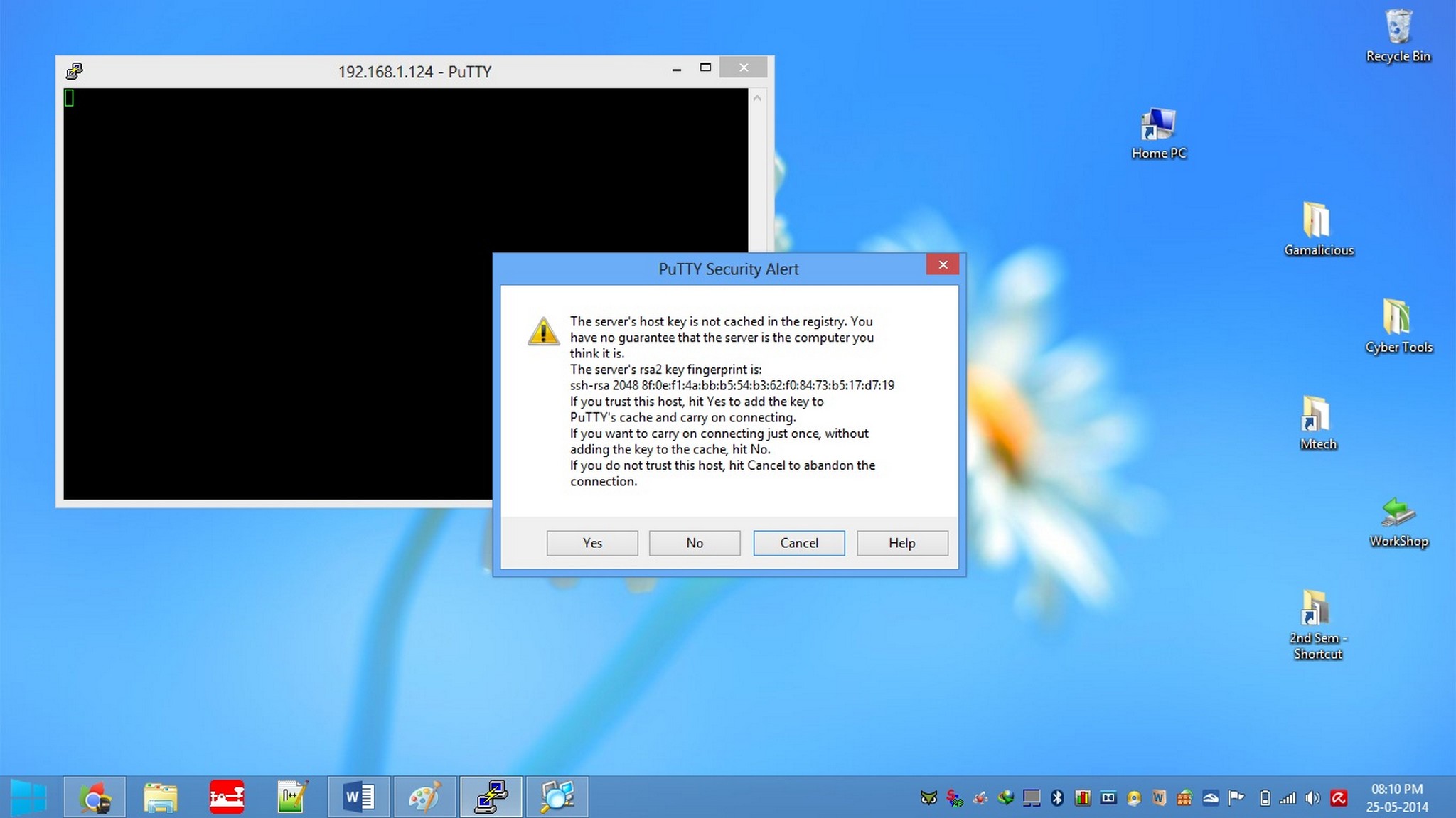The image size is (1456, 818).
Task: Click the warning triangle icon in the alert
Action: click(x=544, y=331)
